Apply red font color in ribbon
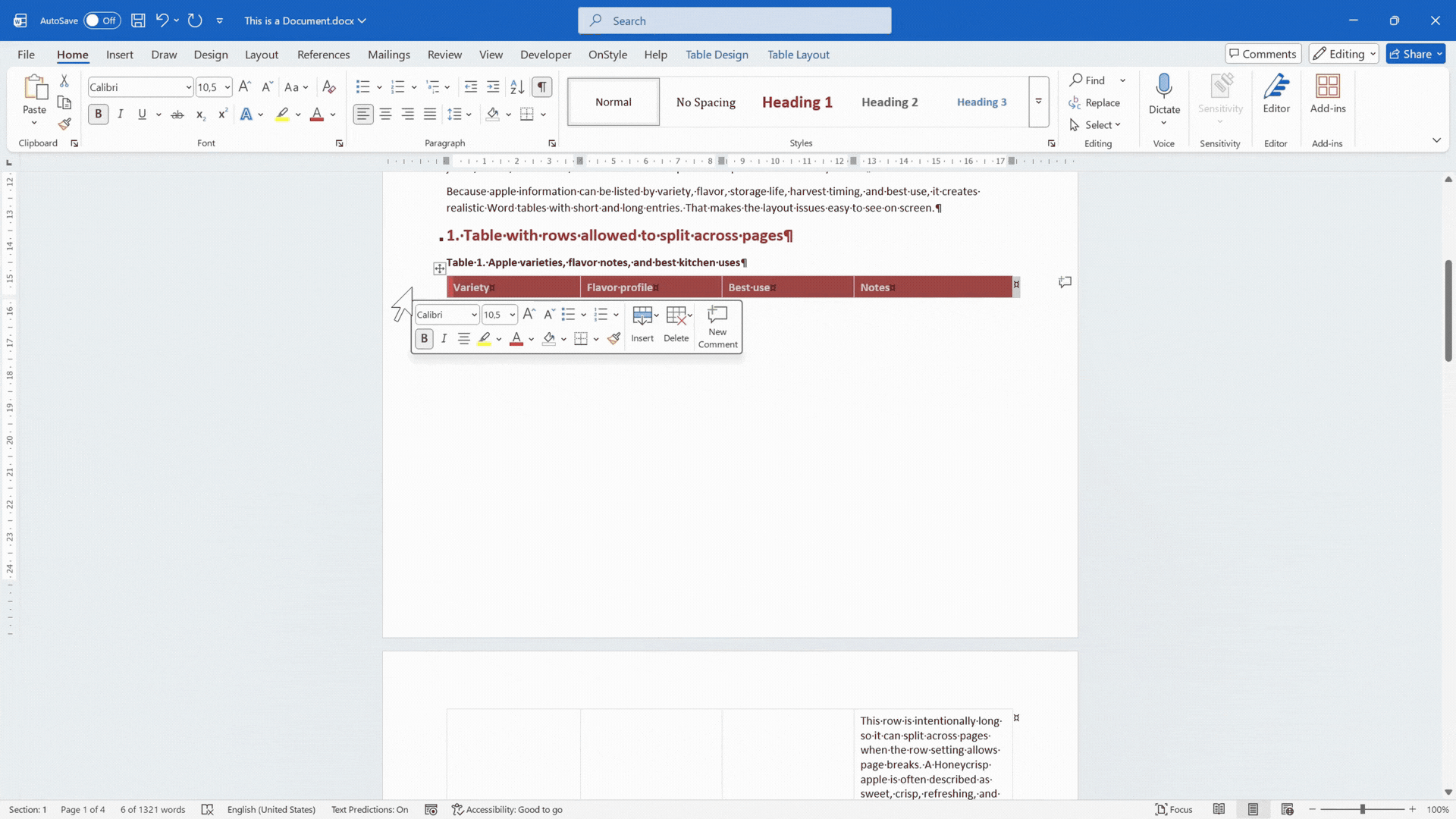Image resolution: width=1456 pixels, height=819 pixels. point(317,115)
